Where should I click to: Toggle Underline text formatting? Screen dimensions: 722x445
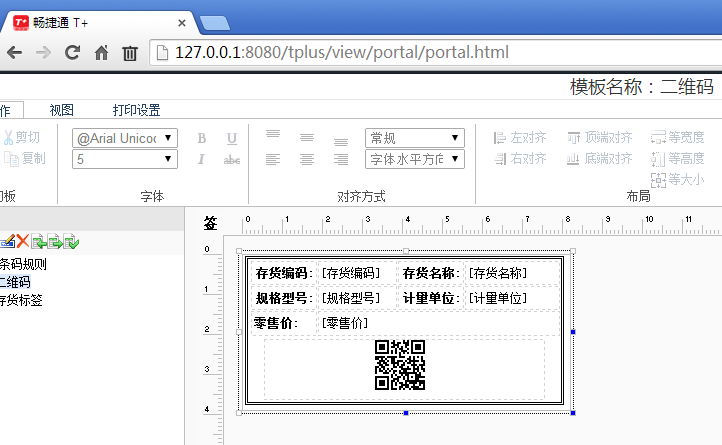(232, 138)
